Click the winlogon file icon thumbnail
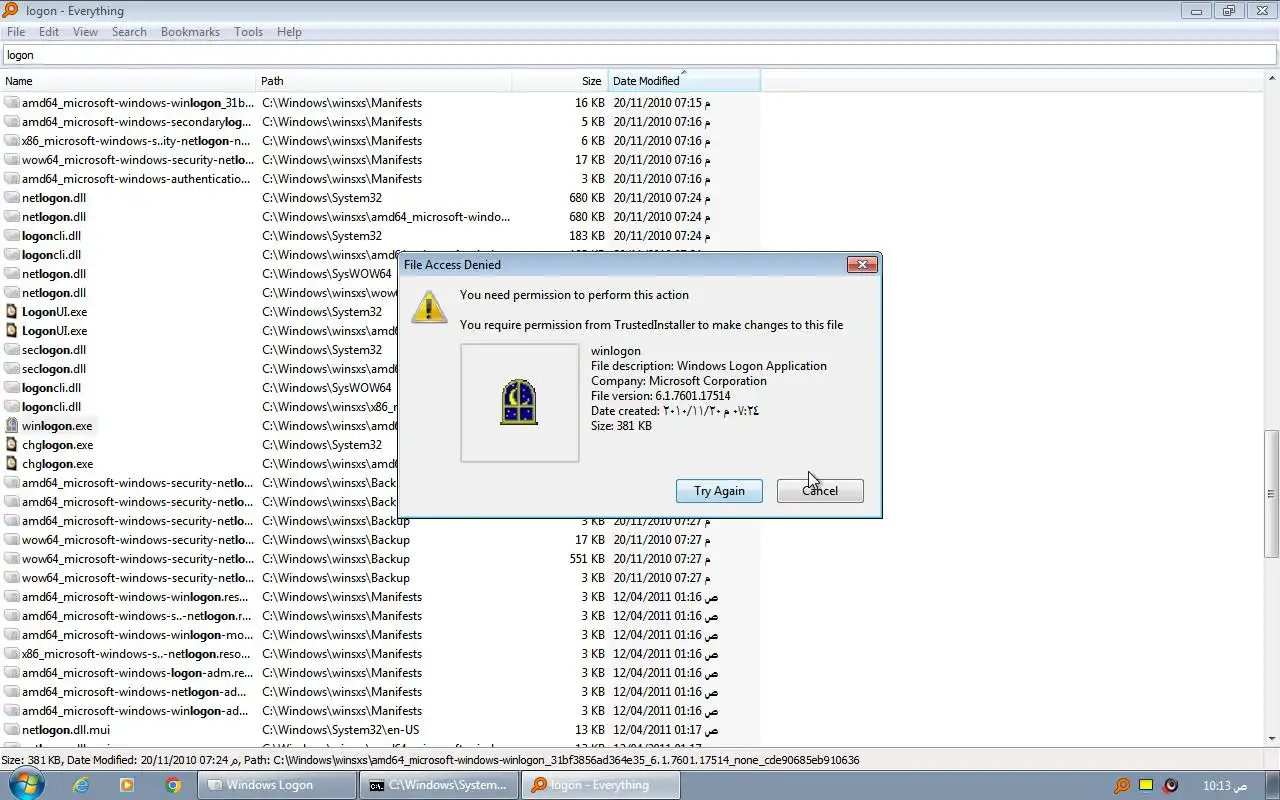Image resolution: width=1280 pixels, height=800 pixels. (519, 402)
